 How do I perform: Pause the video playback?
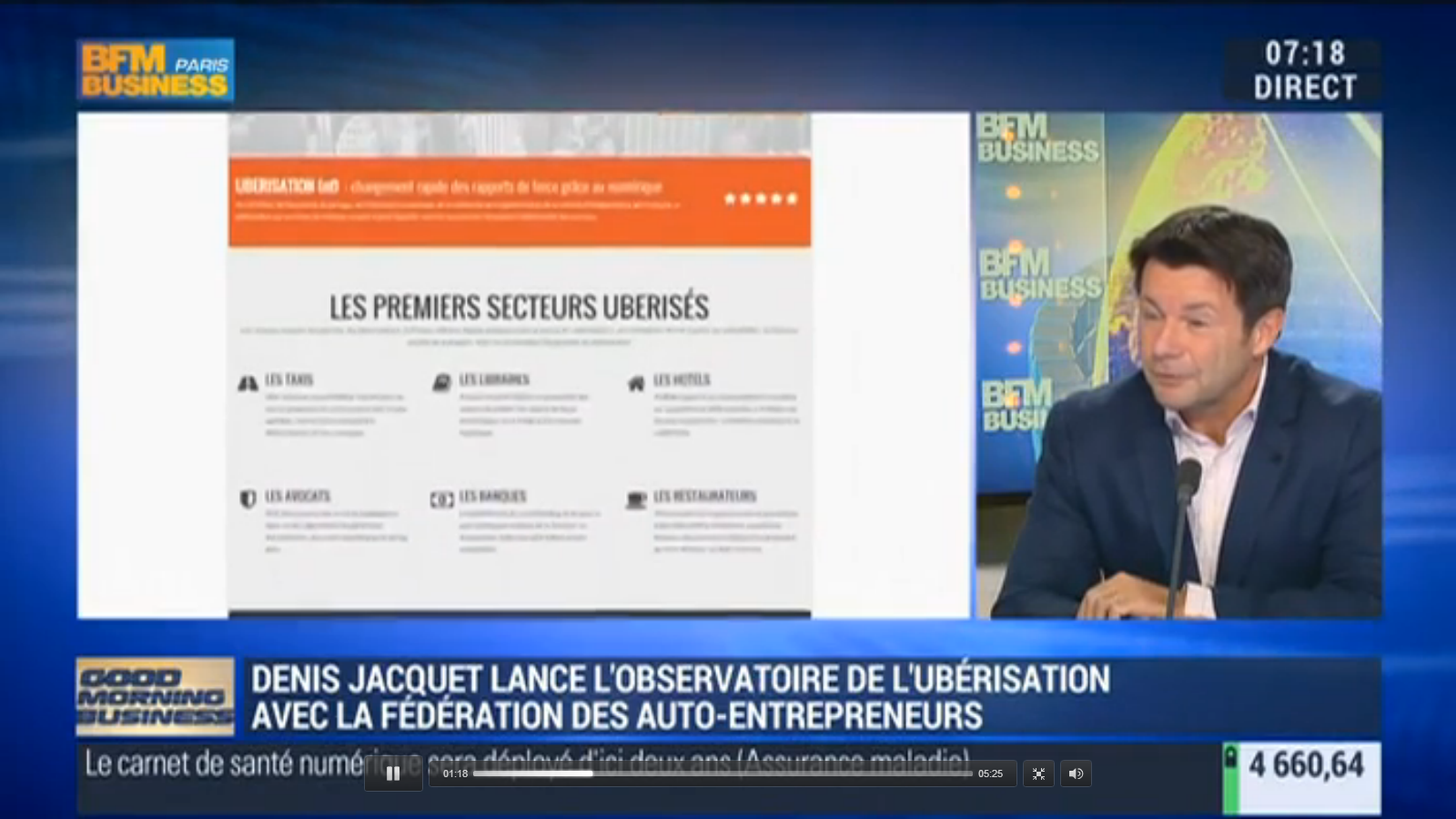tap(393, 773)
